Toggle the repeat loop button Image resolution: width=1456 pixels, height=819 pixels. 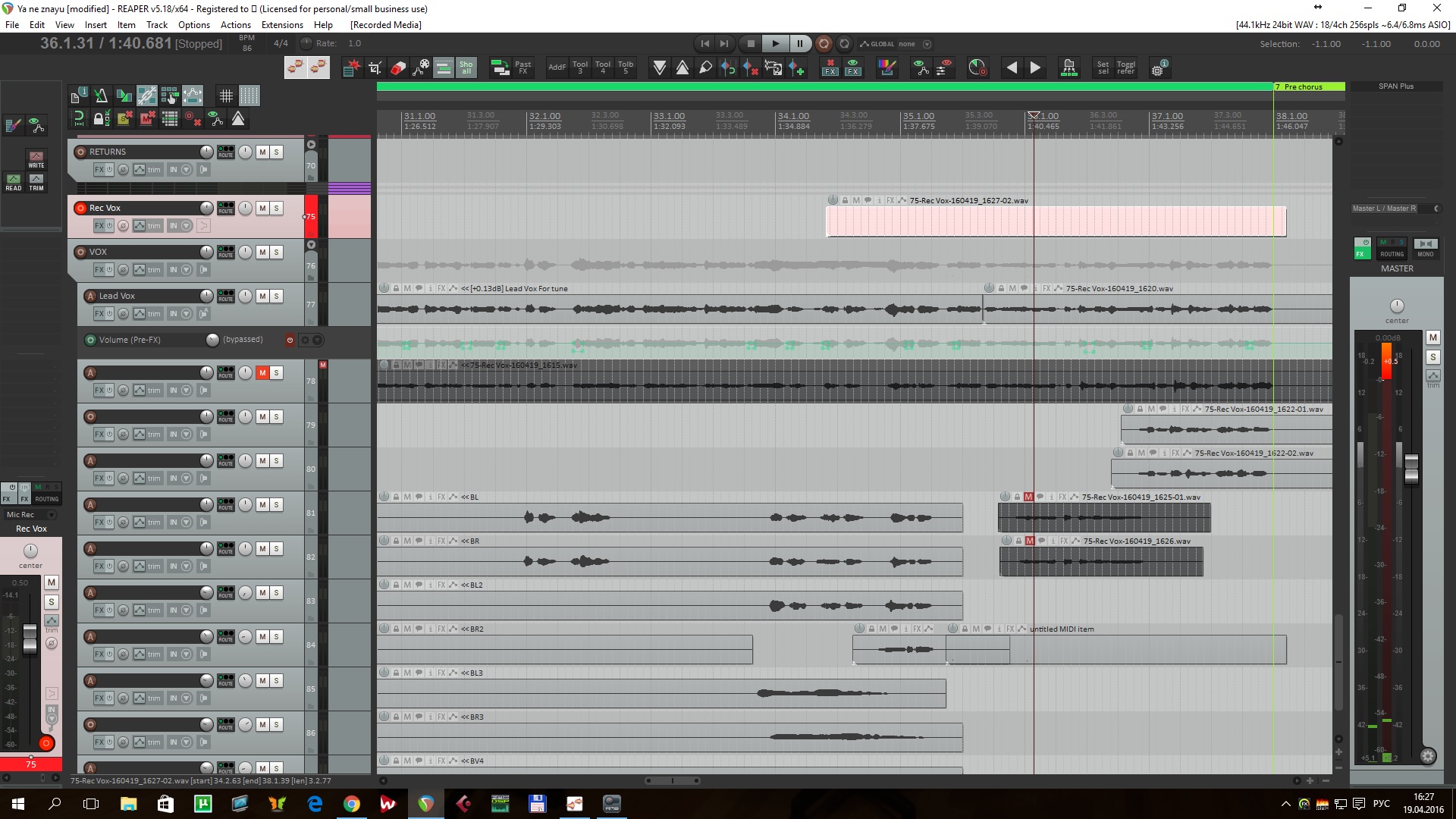point(844,43)
